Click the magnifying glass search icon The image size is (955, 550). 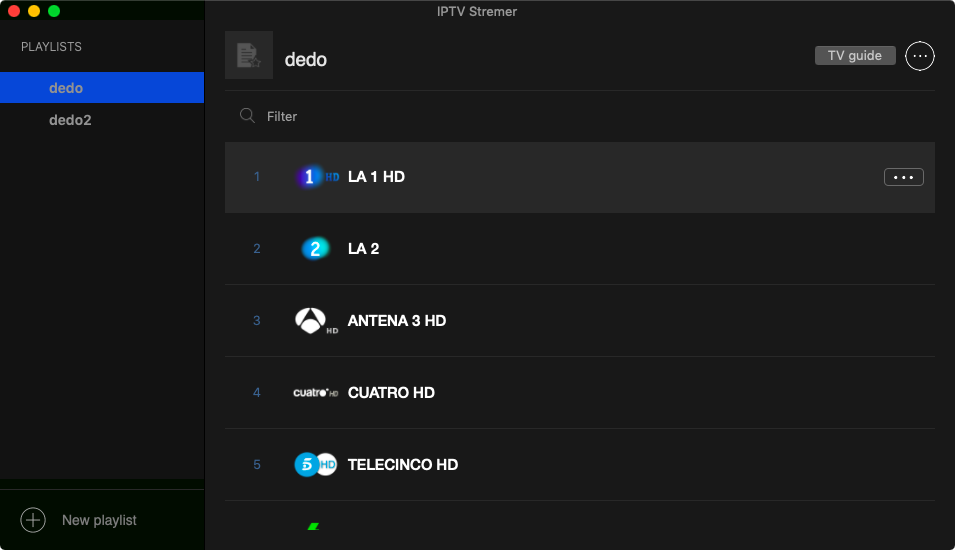247,116
